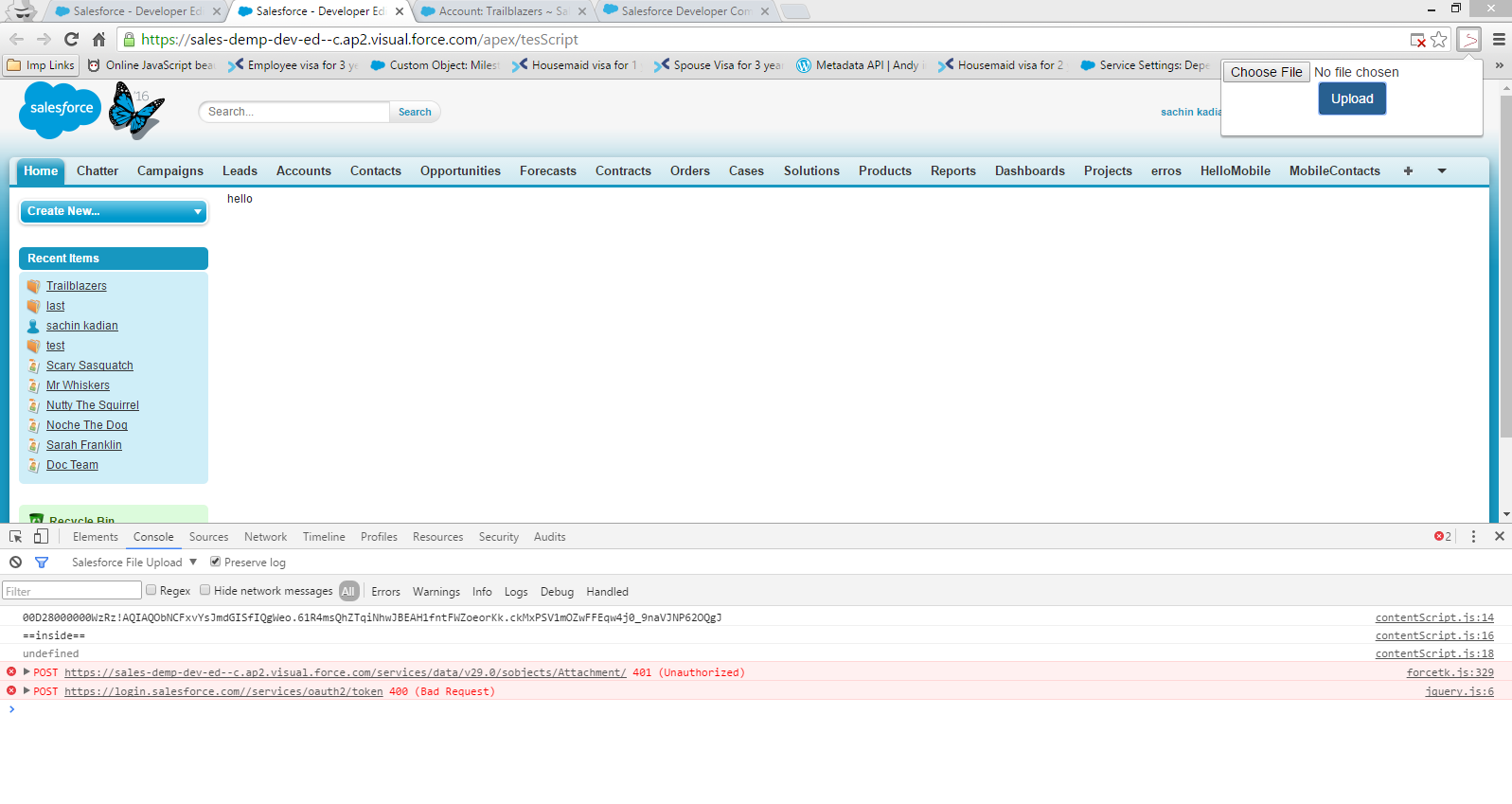
Task: Filter console to Logs only
Action: click(516, 592)
